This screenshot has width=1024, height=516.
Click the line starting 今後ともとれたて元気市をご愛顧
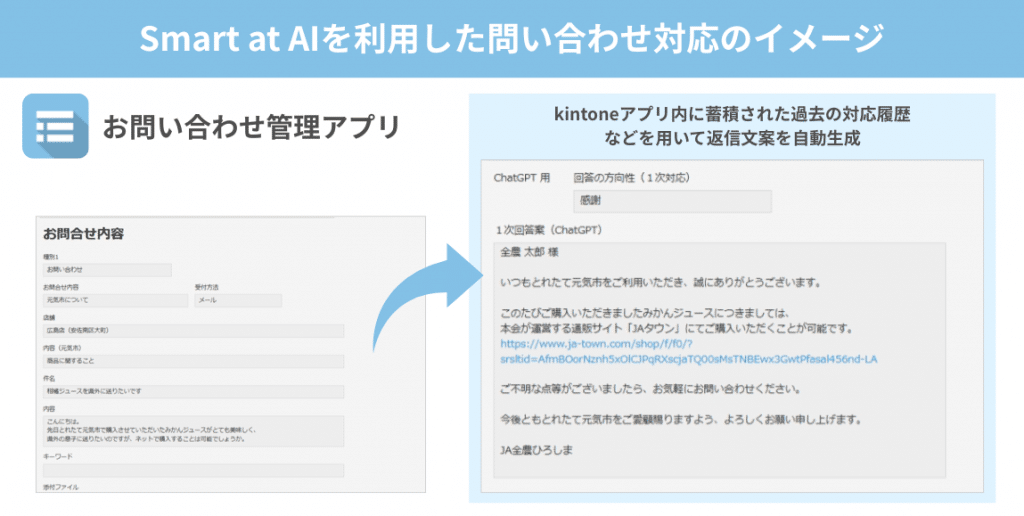point(680,419)
